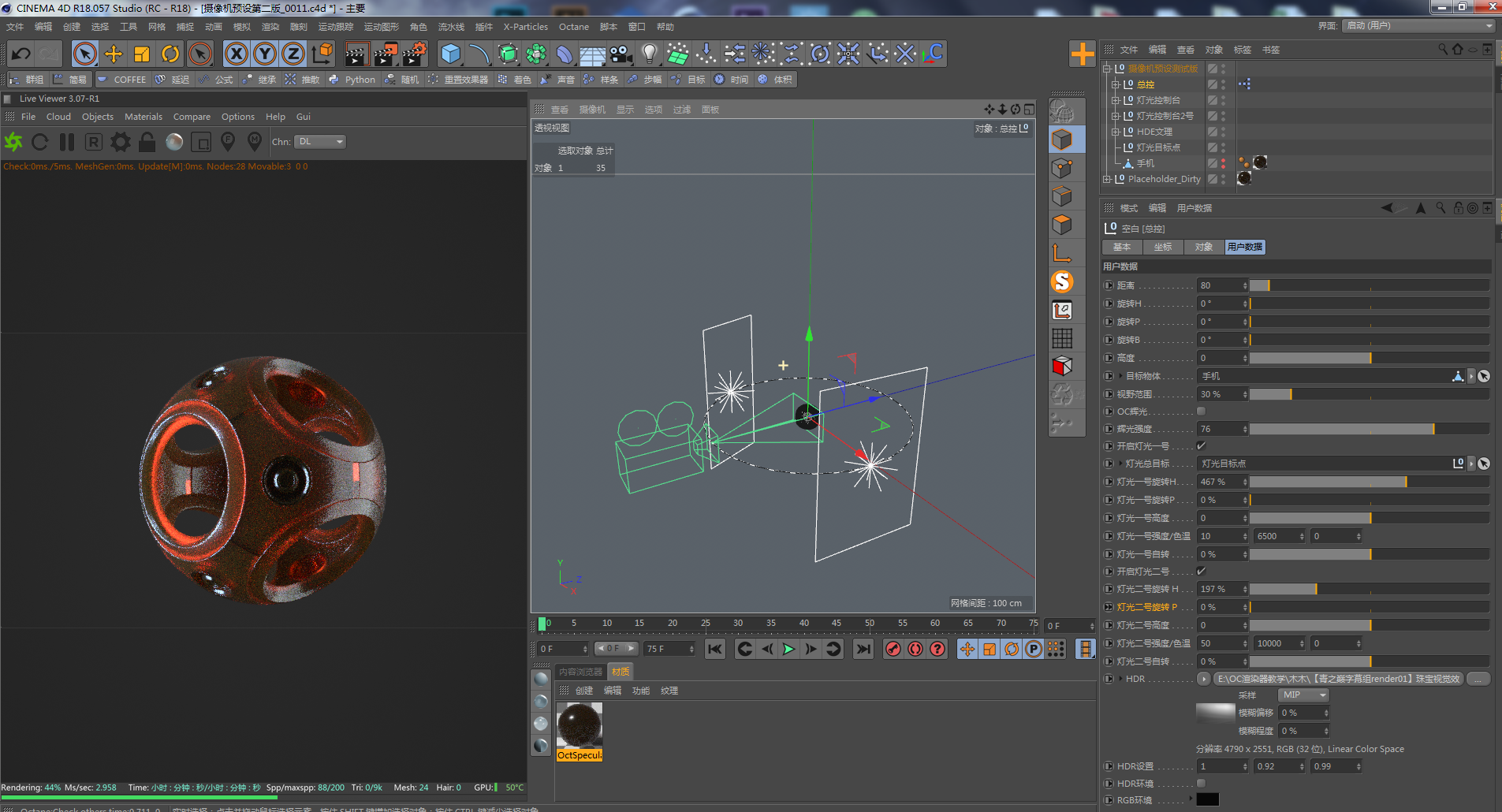1502x812 pixels.
Task: Open the cube primitive icon to add a cube
Action: (x=451, y=54)
